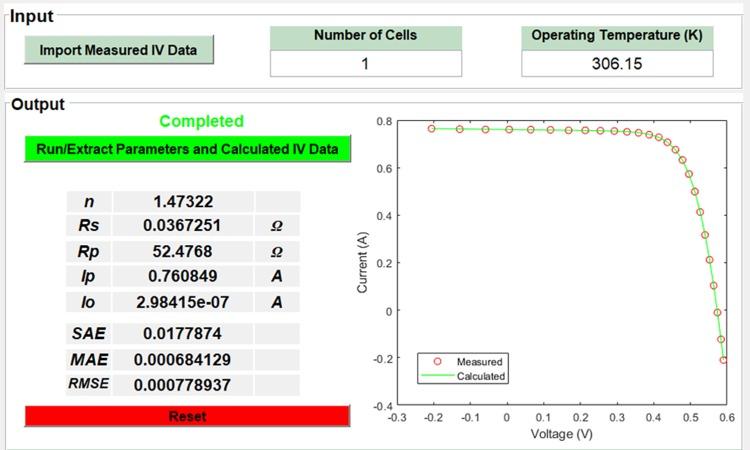Image resolution: width=750 pixels, height=450 pixels.
Task: Select the Io value 2.98415e-07
Action: tap(183, 301)
